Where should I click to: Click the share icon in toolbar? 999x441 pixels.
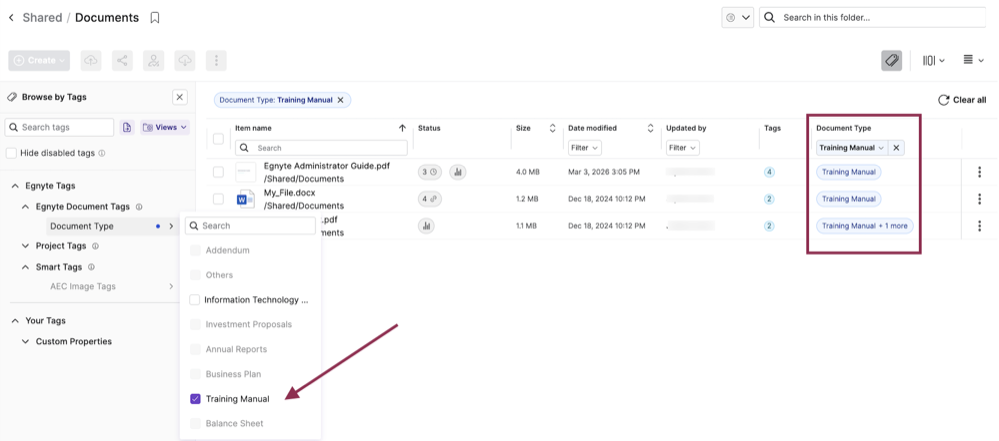coord(122,61)
